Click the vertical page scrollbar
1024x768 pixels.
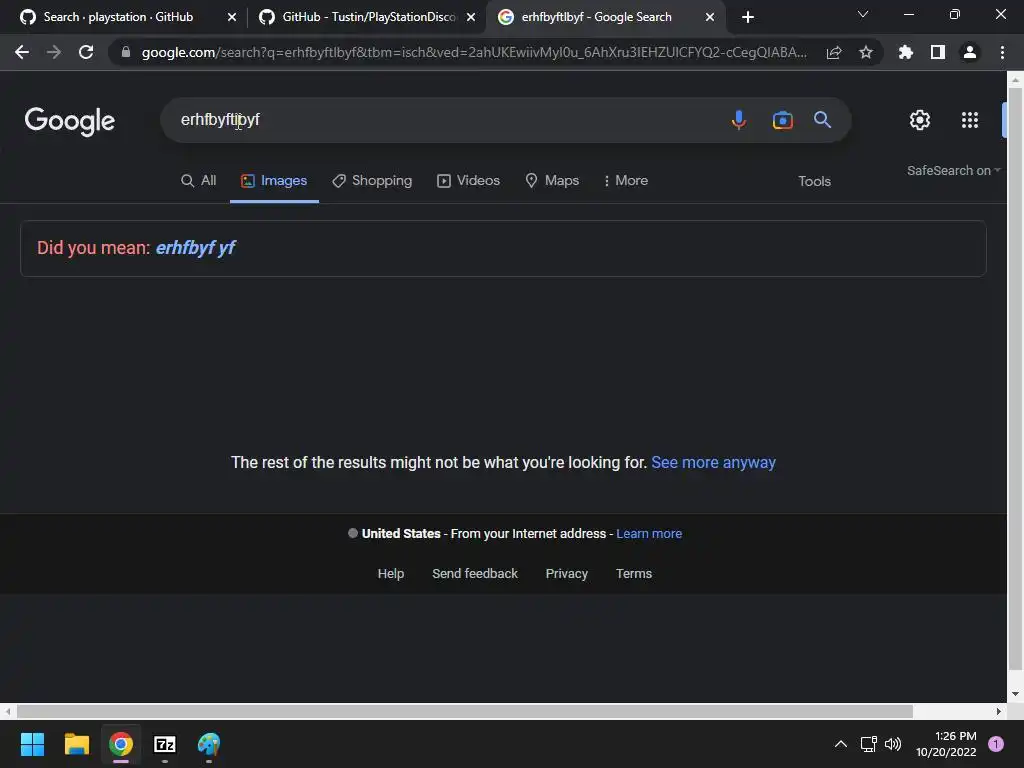tap(1015, 379)
